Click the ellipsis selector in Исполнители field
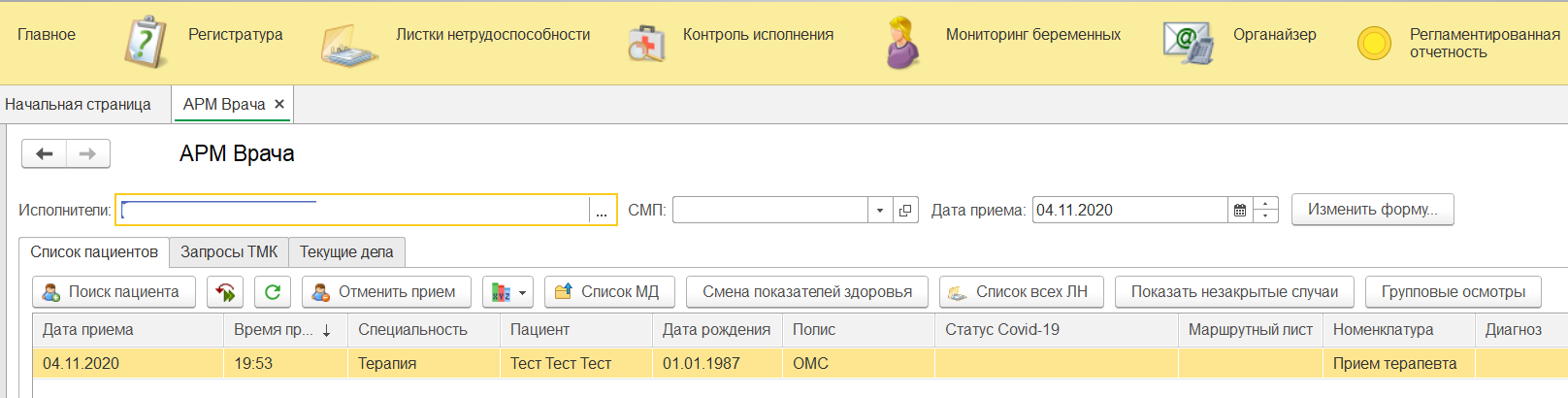The width and height of the screenshot is (1568, 398). (x=602, y=211)
